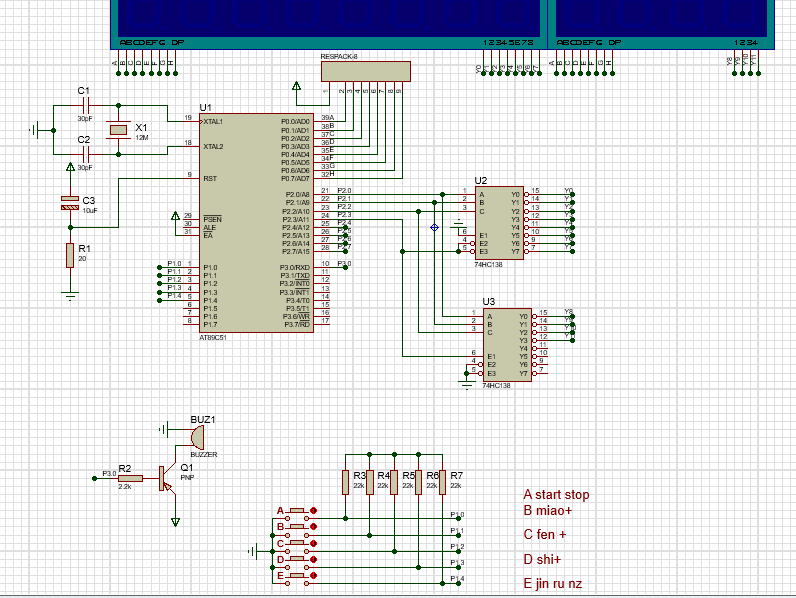
Task: Click the C3 10uF electrolytic capacitor
Action: click(69, 203)
